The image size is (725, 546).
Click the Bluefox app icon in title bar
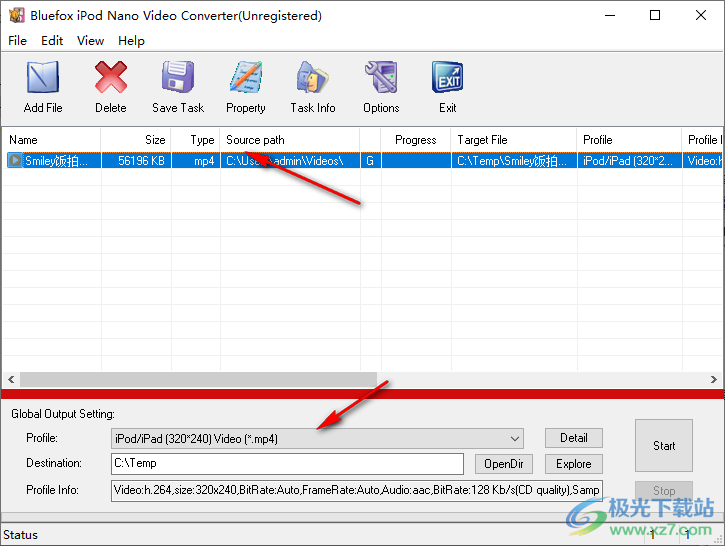tap(17, 15)
